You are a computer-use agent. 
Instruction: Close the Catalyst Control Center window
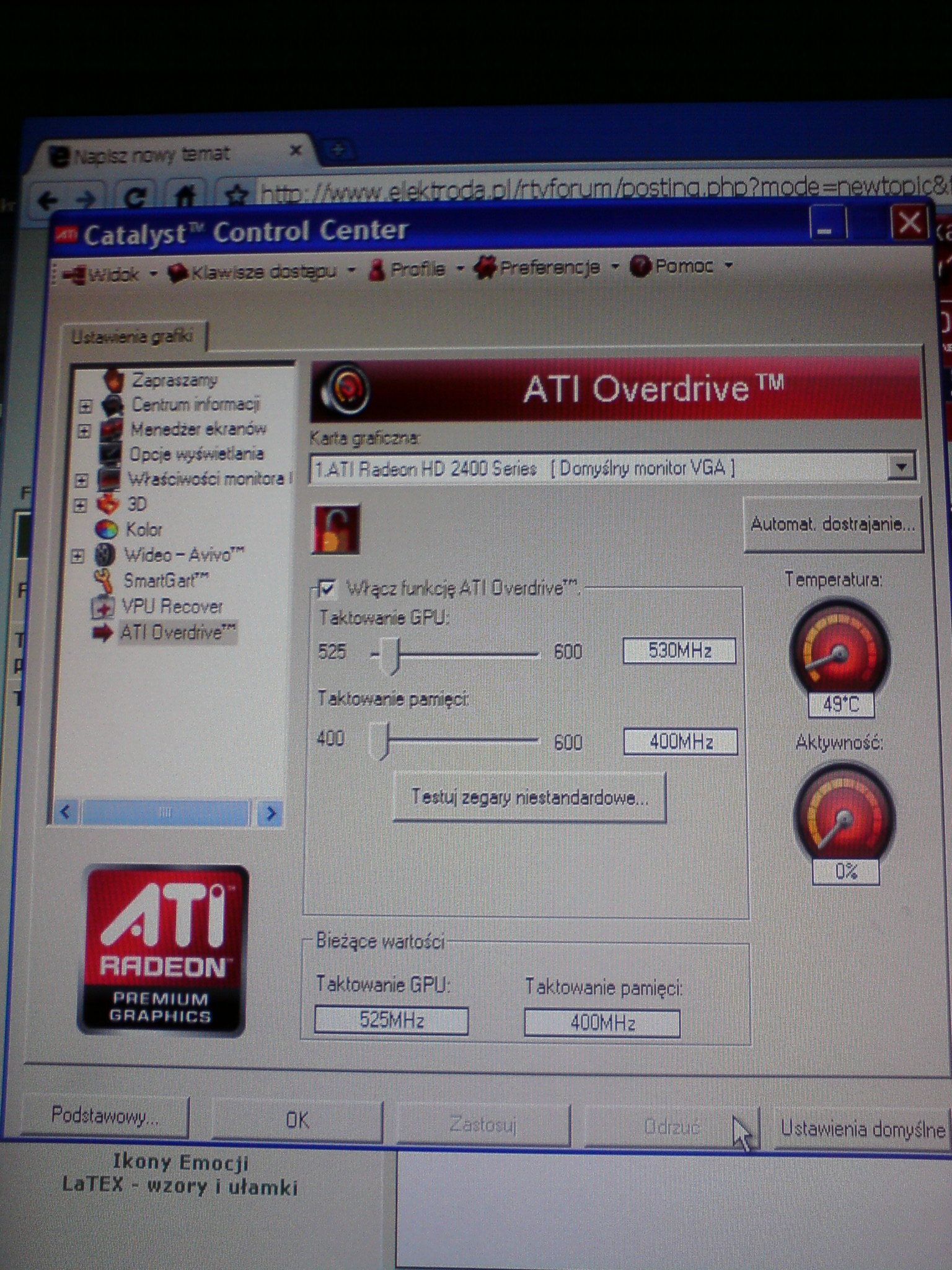pos(909,222)
